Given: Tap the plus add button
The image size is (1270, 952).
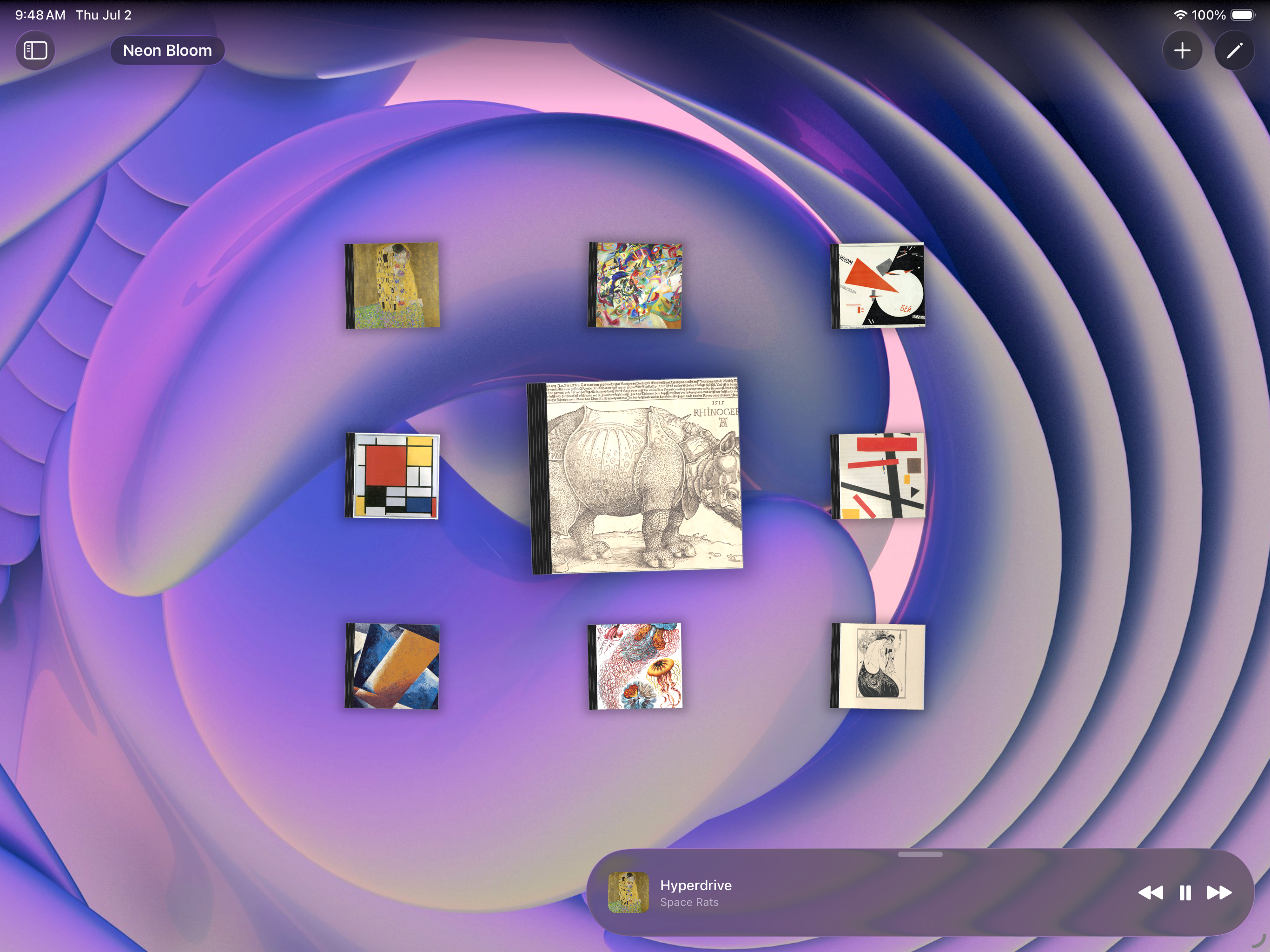Looking at the screenshot, I should click(x=1182, y=51).
